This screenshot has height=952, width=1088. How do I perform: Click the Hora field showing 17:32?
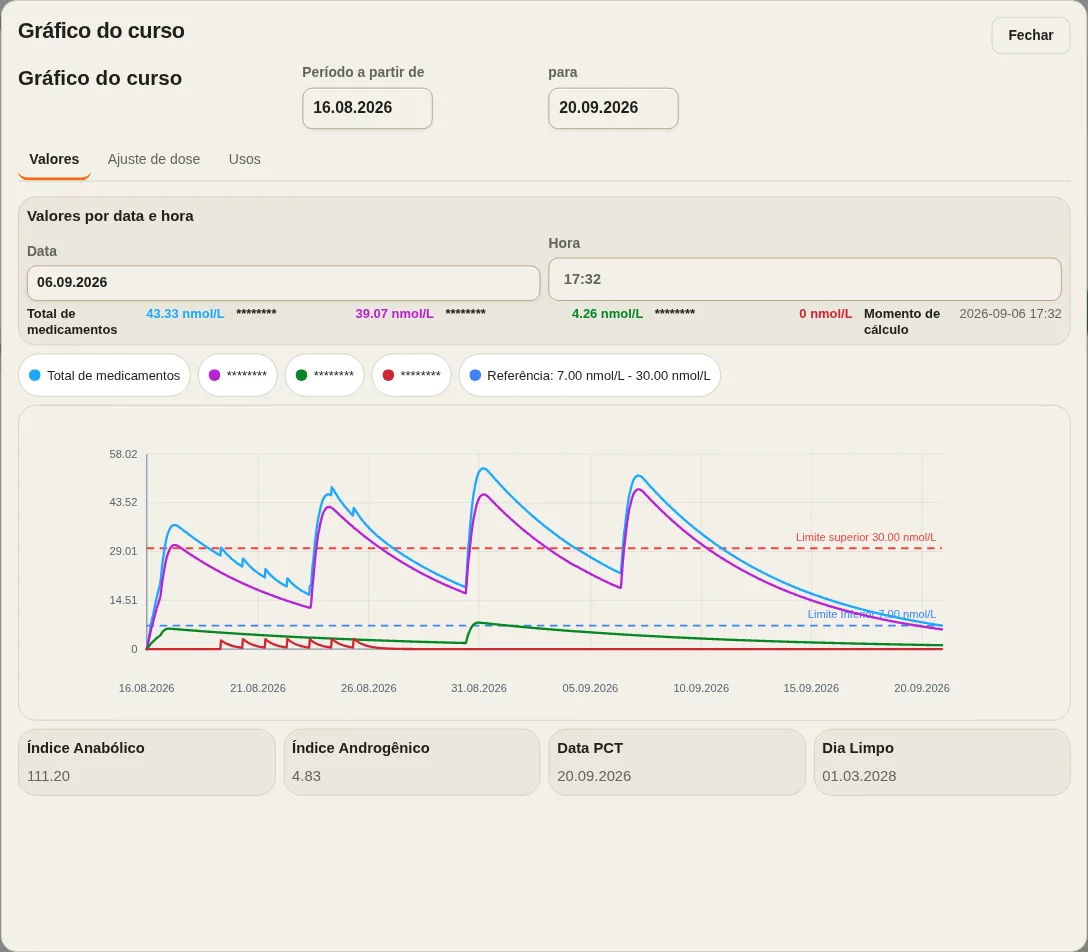click(805, 280)
